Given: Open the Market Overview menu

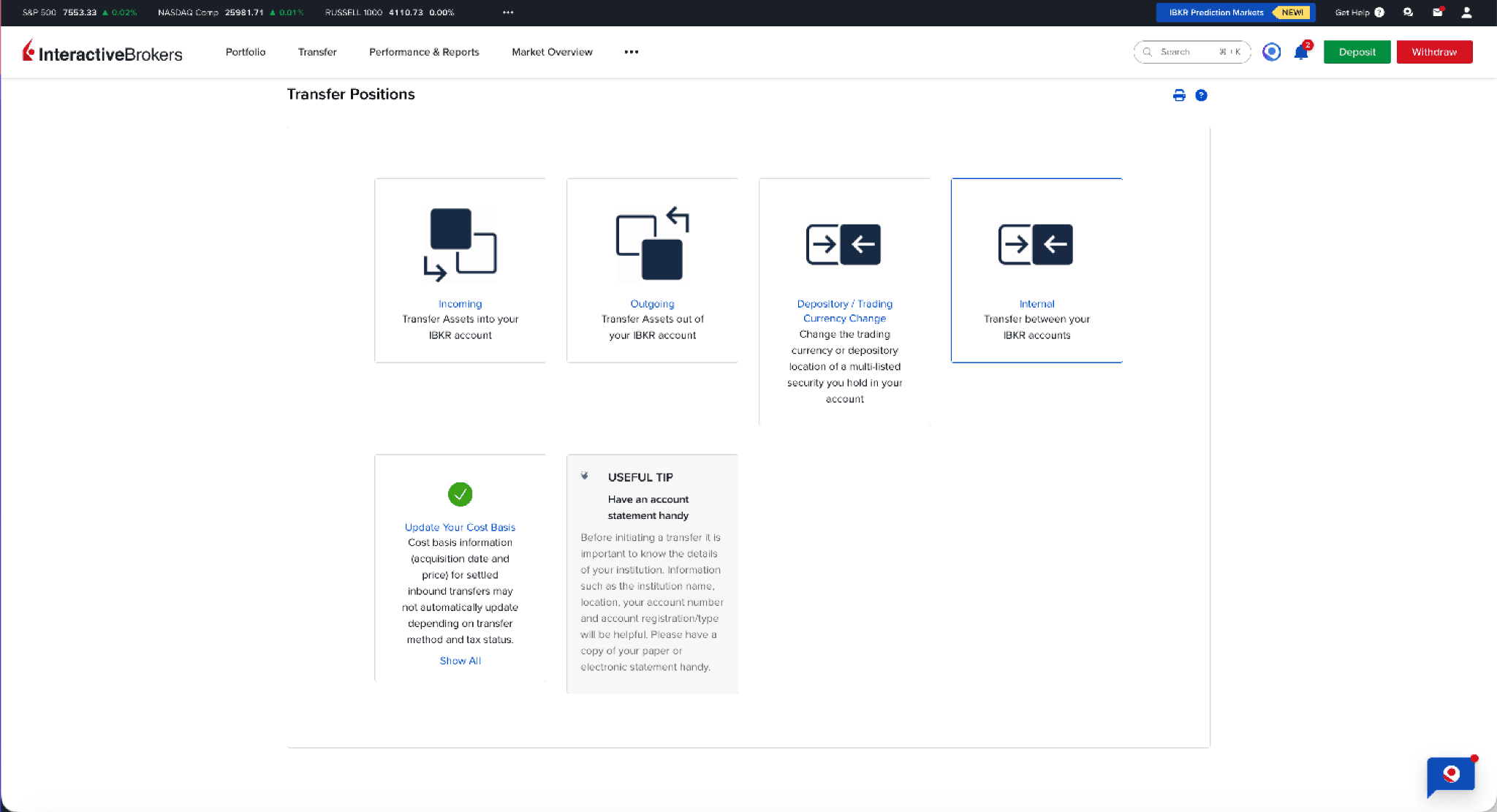Looking at the screenshot, I should (x=552, y=52).
